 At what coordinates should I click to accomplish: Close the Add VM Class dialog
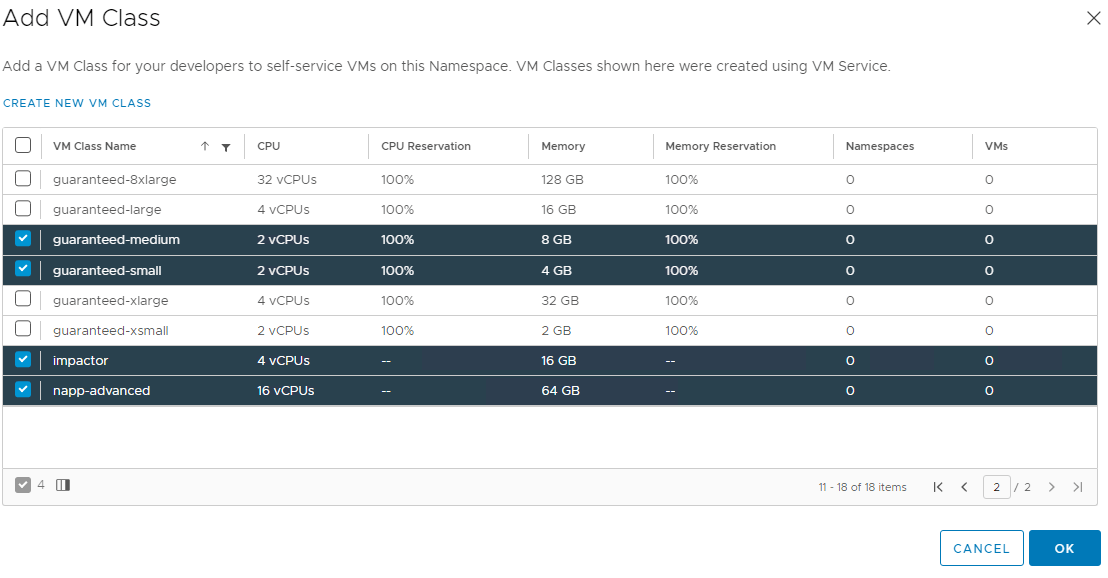point(1093,18)
